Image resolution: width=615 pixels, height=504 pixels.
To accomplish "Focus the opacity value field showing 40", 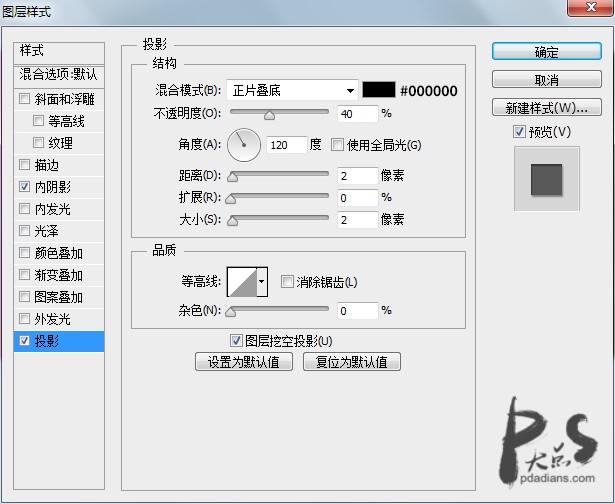I will 358,114.
